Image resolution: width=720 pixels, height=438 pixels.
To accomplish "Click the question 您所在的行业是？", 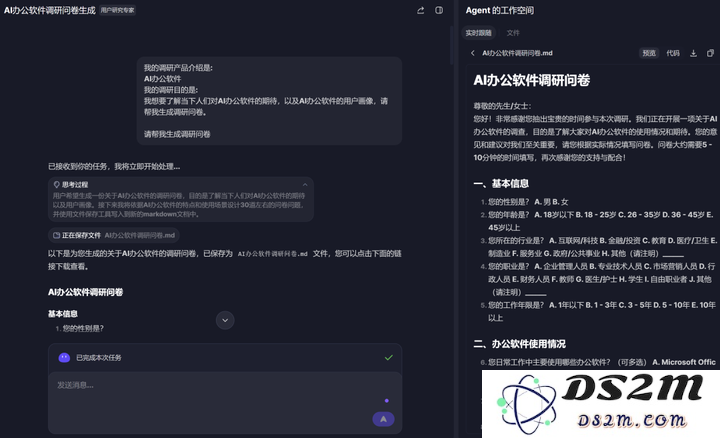I will (602, 247).
